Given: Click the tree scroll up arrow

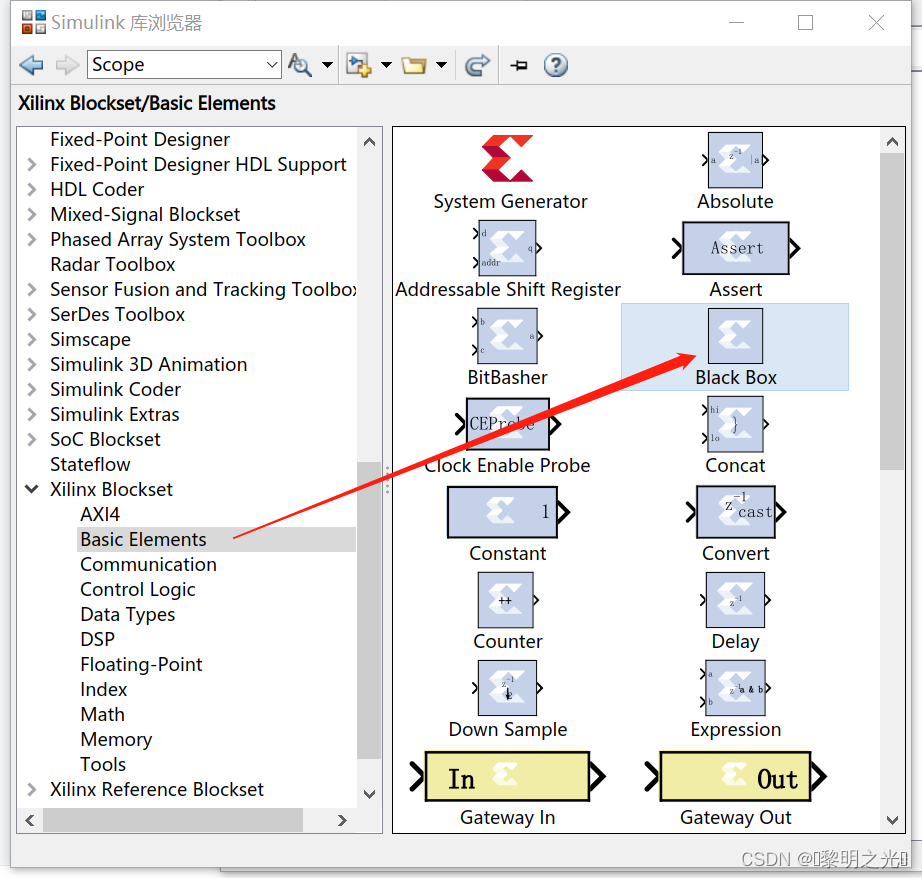Looking at the screenshot, I should tap(369, 142).
